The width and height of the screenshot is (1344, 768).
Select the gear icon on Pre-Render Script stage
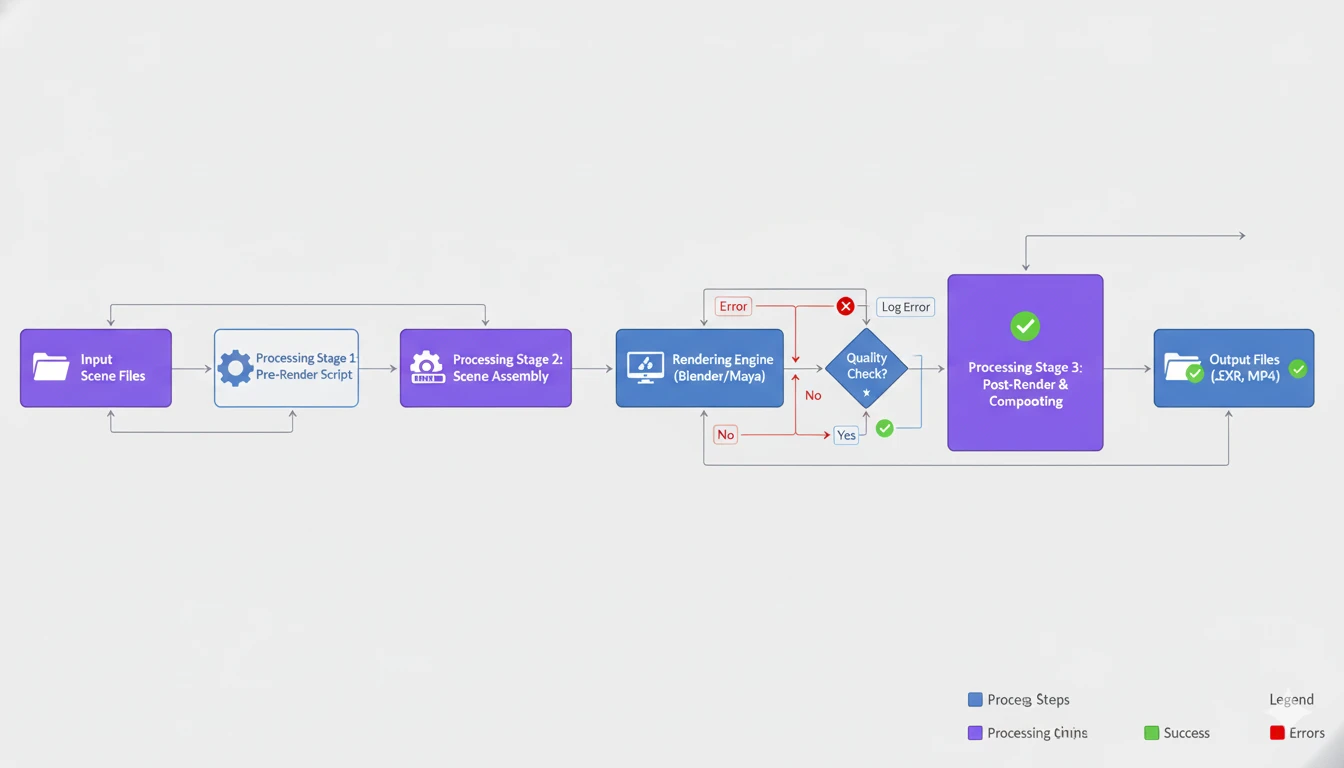click(236, 368)
